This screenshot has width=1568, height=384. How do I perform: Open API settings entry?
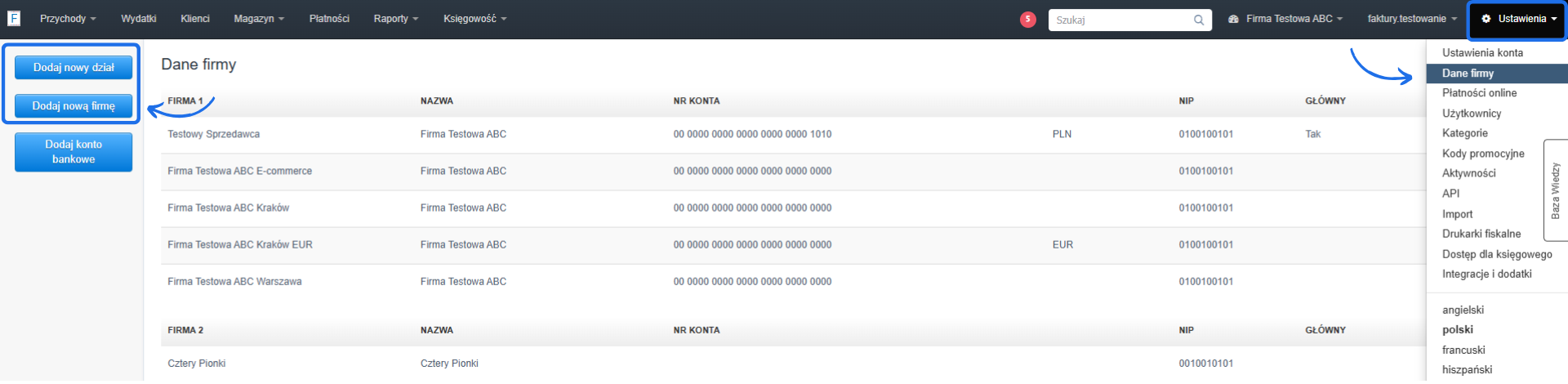1450,194
